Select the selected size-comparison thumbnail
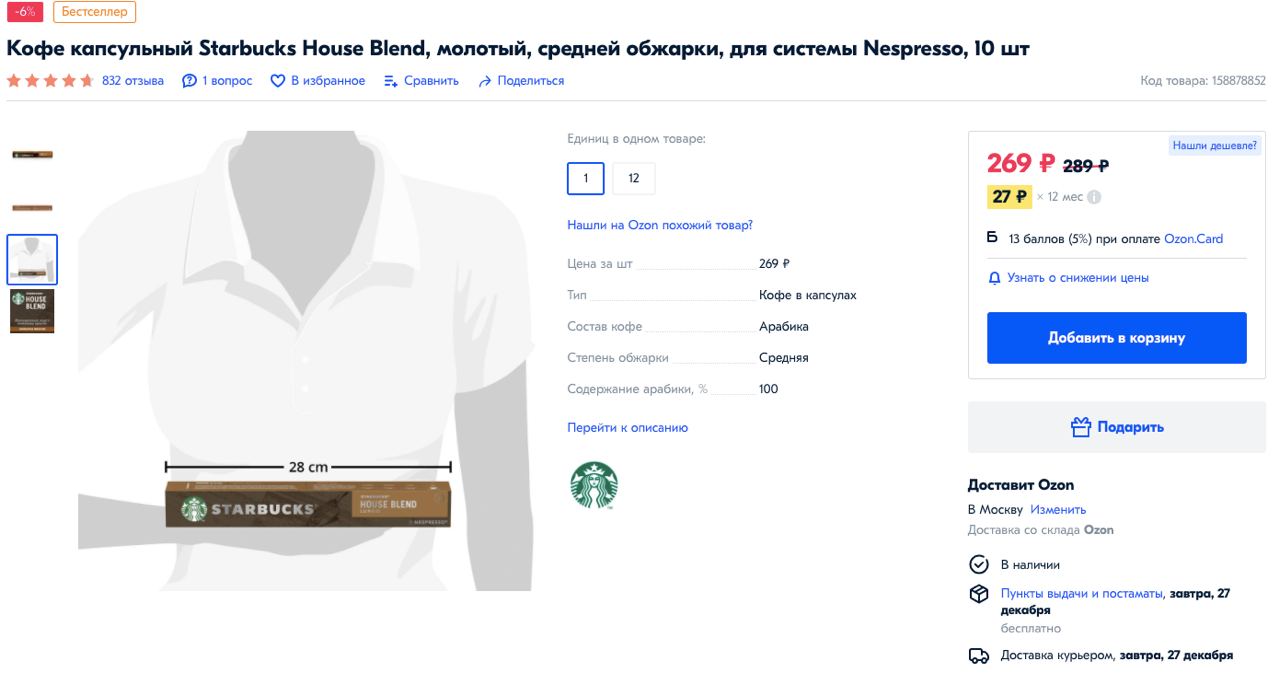The image size is (1280, 685). [32, 260]
